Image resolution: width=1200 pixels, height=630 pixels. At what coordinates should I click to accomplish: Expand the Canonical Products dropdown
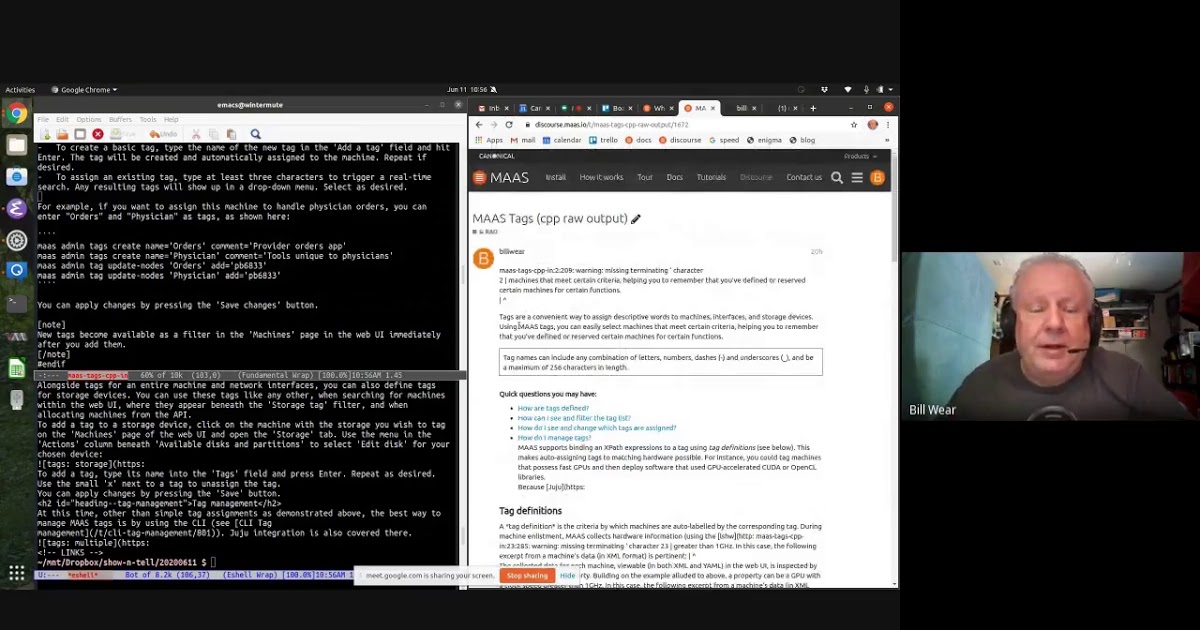click(x=859, y=156)
